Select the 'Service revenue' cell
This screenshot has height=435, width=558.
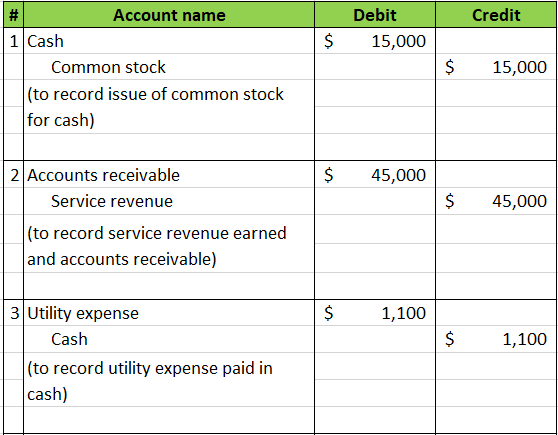pos(169,201)
